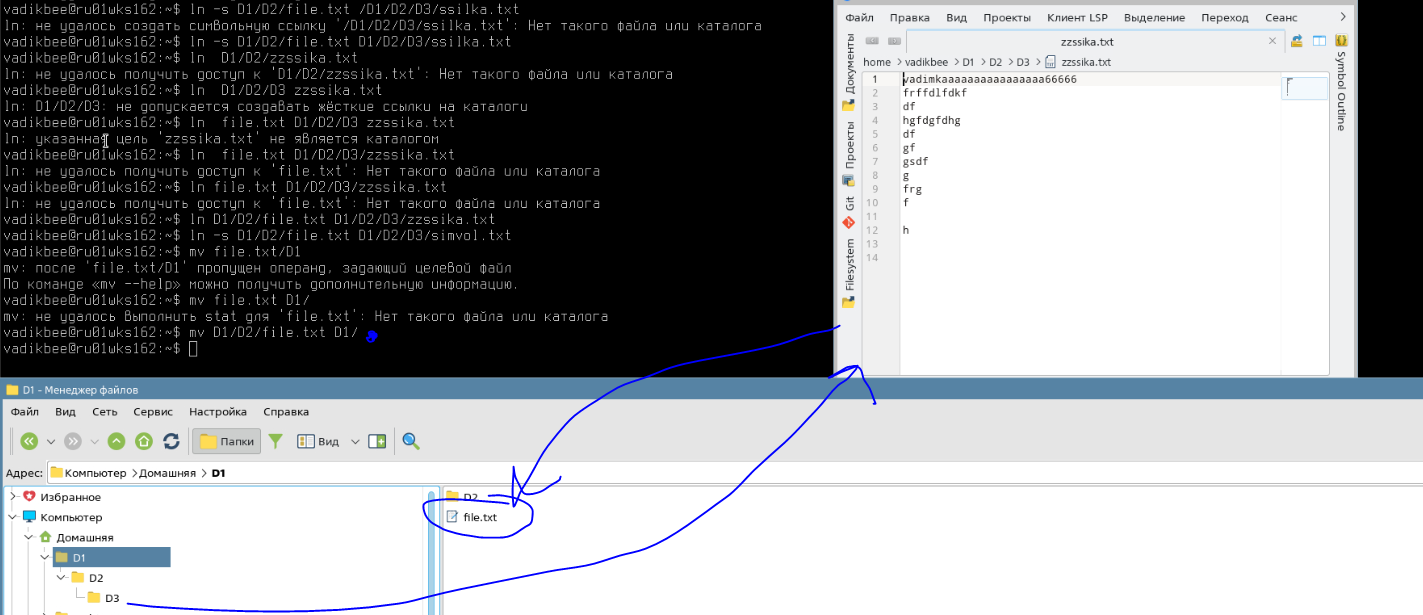1423x615 pixels.
Task: Click the Kate quick open icon
Action: click(x=1297, y=41)
